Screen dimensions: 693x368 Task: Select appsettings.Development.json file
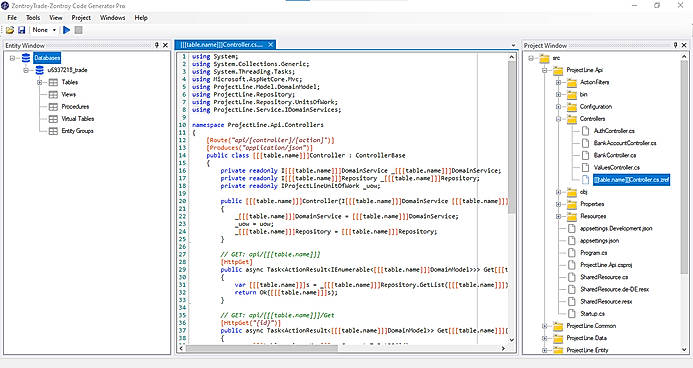tap(616, 228)
